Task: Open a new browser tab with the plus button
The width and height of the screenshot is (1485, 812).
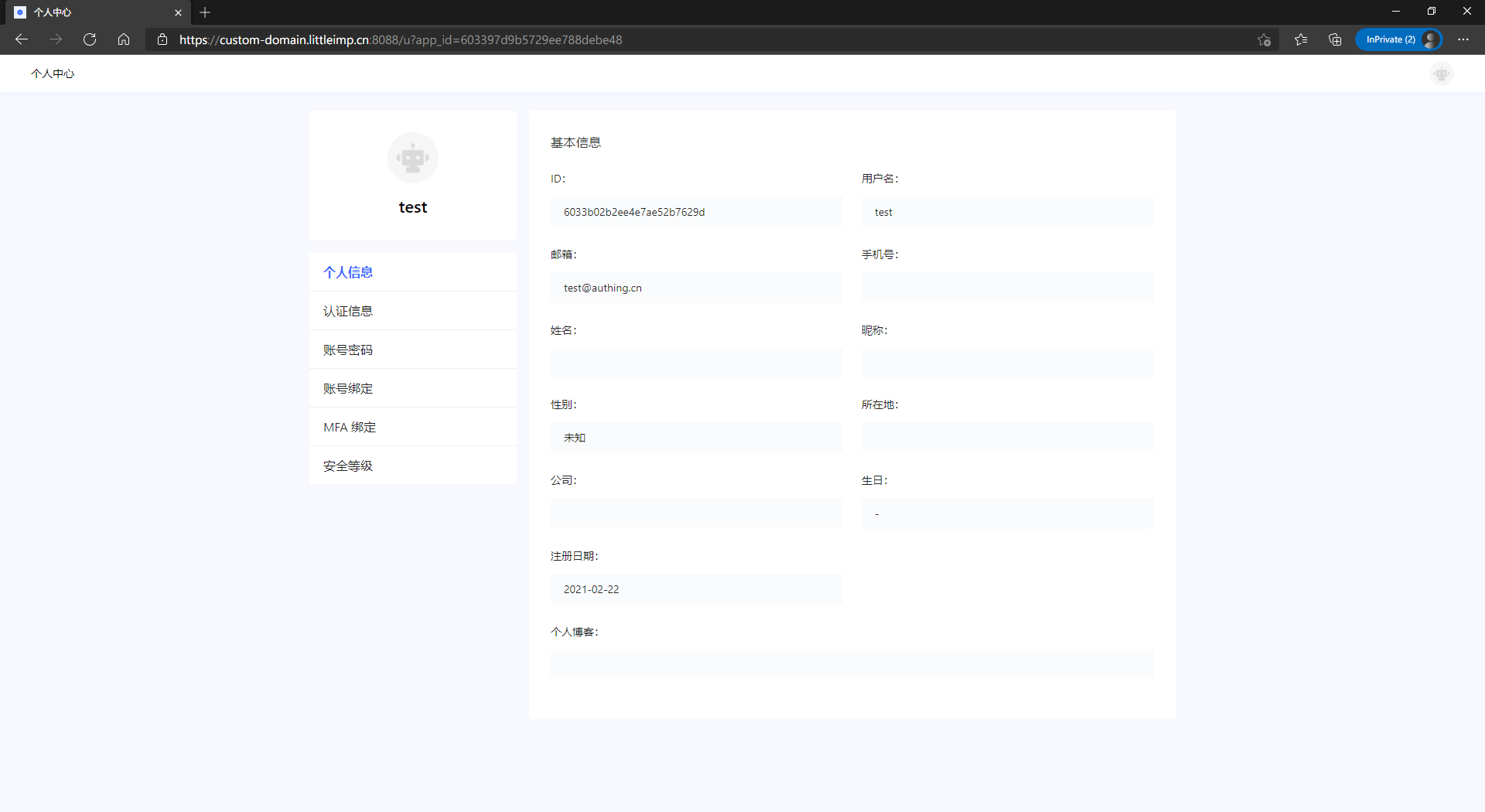Action: 205,12
